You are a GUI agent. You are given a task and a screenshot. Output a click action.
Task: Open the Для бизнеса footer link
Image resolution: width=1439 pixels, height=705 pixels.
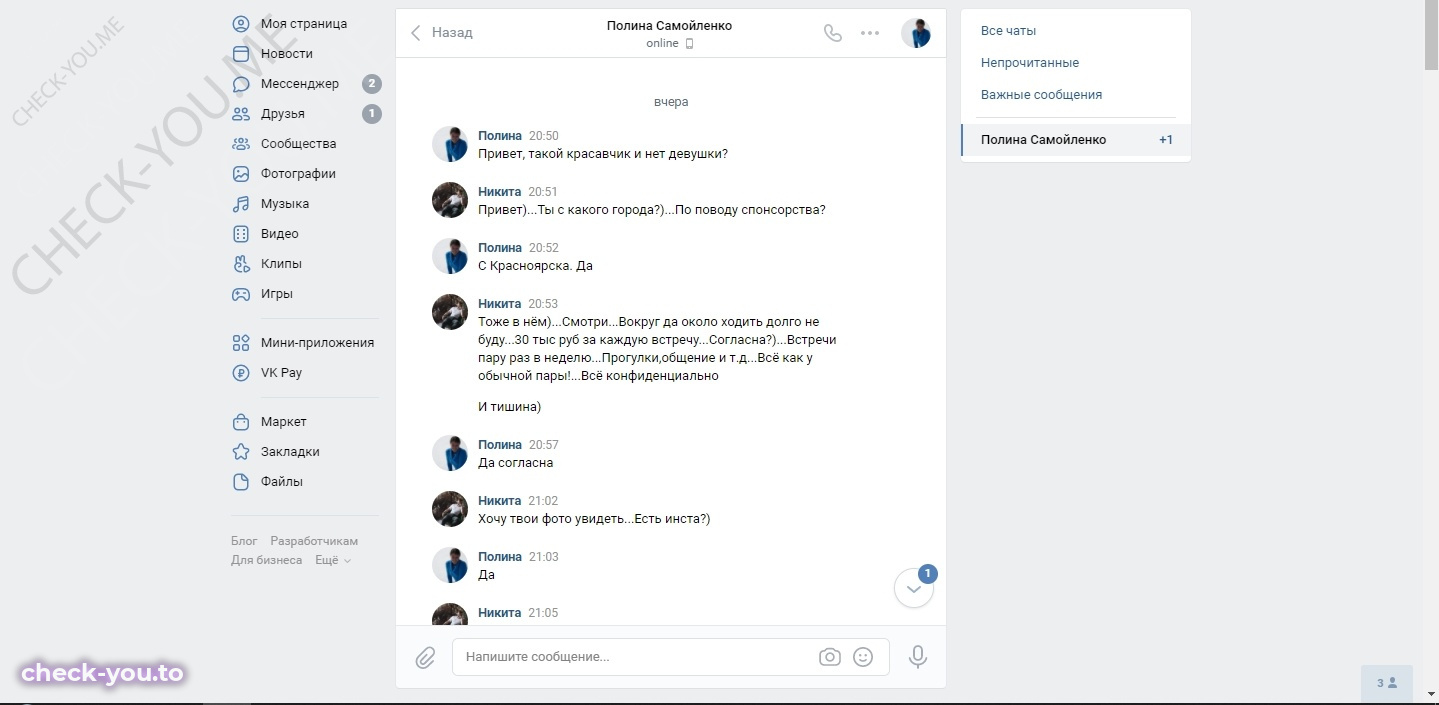click(266, 560)
